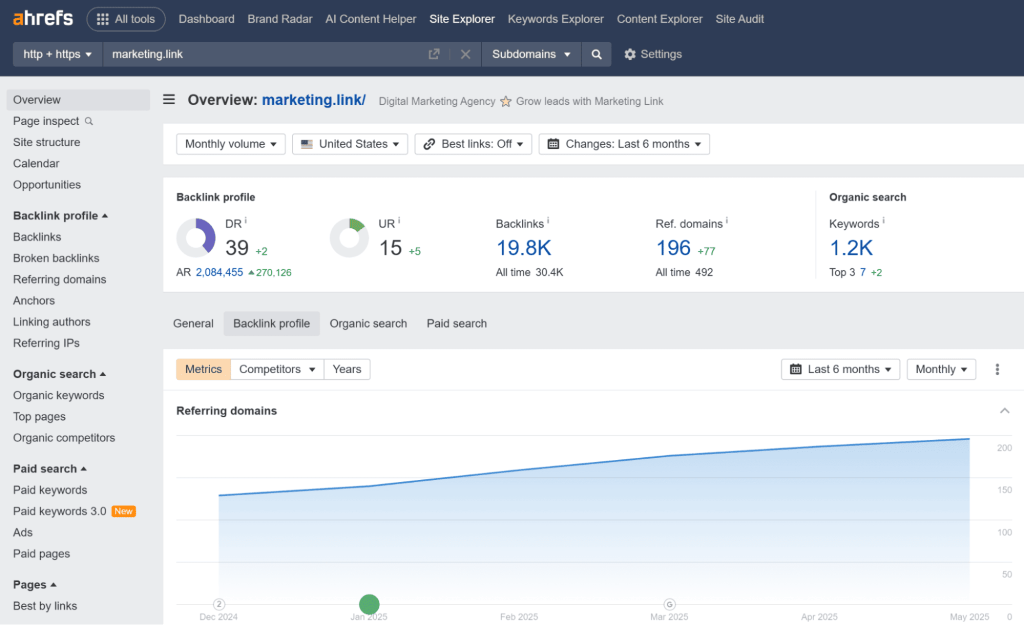Open Linking authors report
The width and height of the screenshot is (1024, 625).
[x=52, y=322]
